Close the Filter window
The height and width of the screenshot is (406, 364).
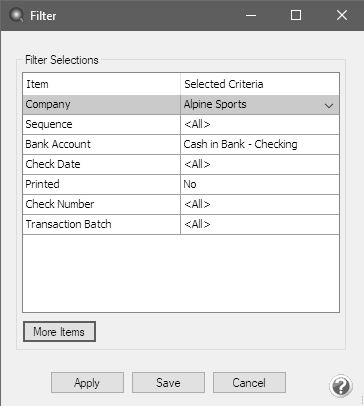coord(342,15)
